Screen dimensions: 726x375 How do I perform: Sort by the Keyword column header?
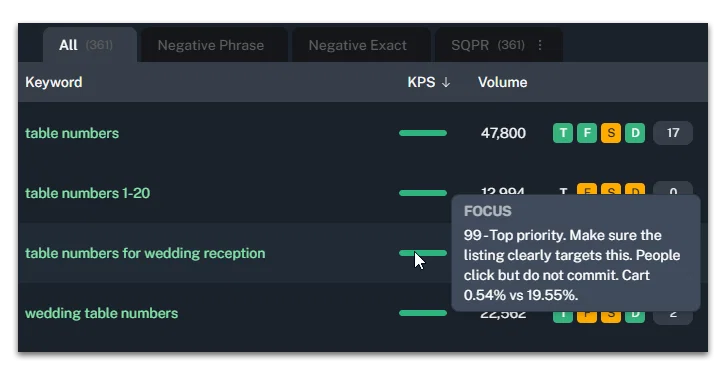click(x=54, y=82)
